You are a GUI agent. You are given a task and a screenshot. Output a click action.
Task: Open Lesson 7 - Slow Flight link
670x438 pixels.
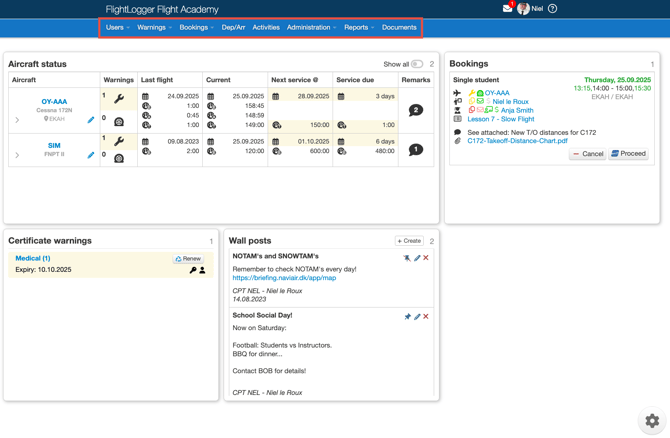coord(501,119)
